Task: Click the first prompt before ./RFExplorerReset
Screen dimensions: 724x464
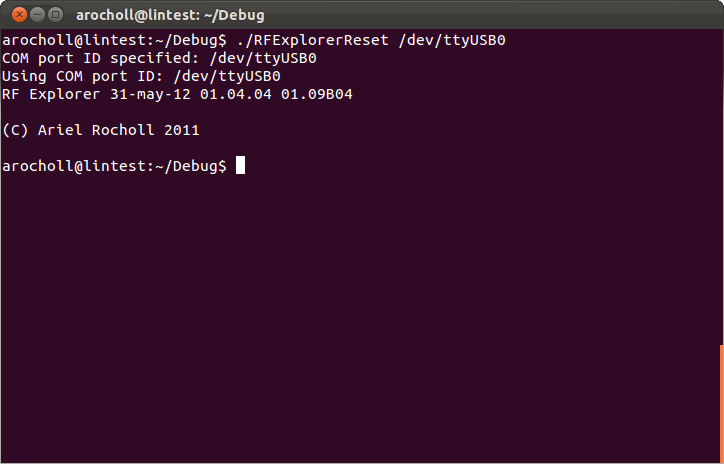Action: click(115, 40)
